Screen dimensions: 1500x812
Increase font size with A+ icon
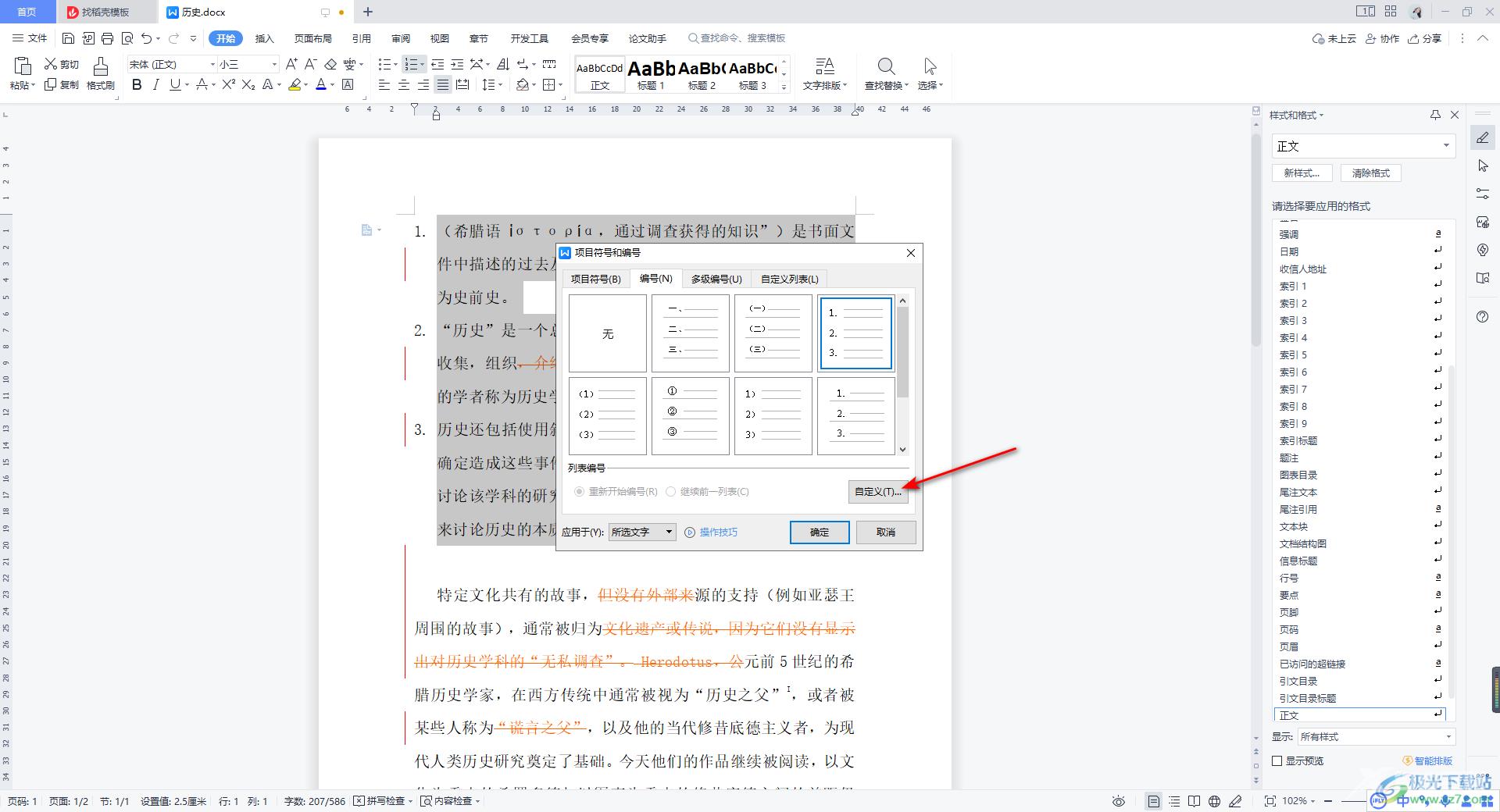click(291, 64)
